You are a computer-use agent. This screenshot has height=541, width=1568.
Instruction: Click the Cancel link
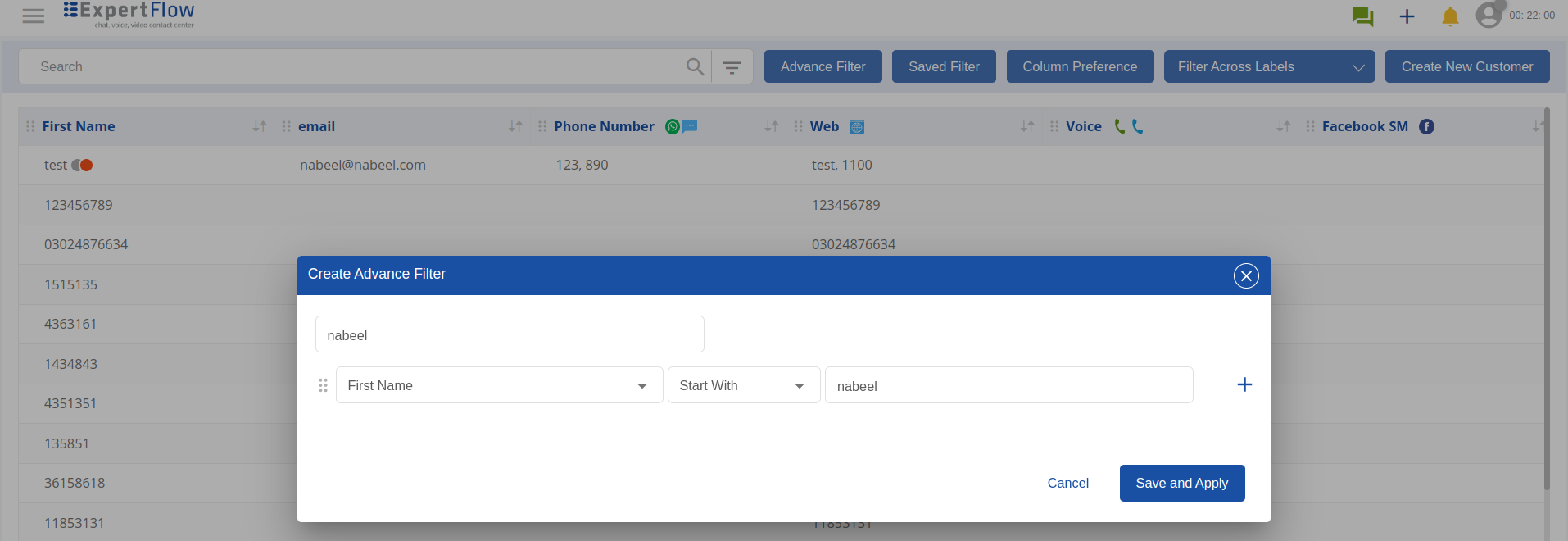click(1067, 483)
